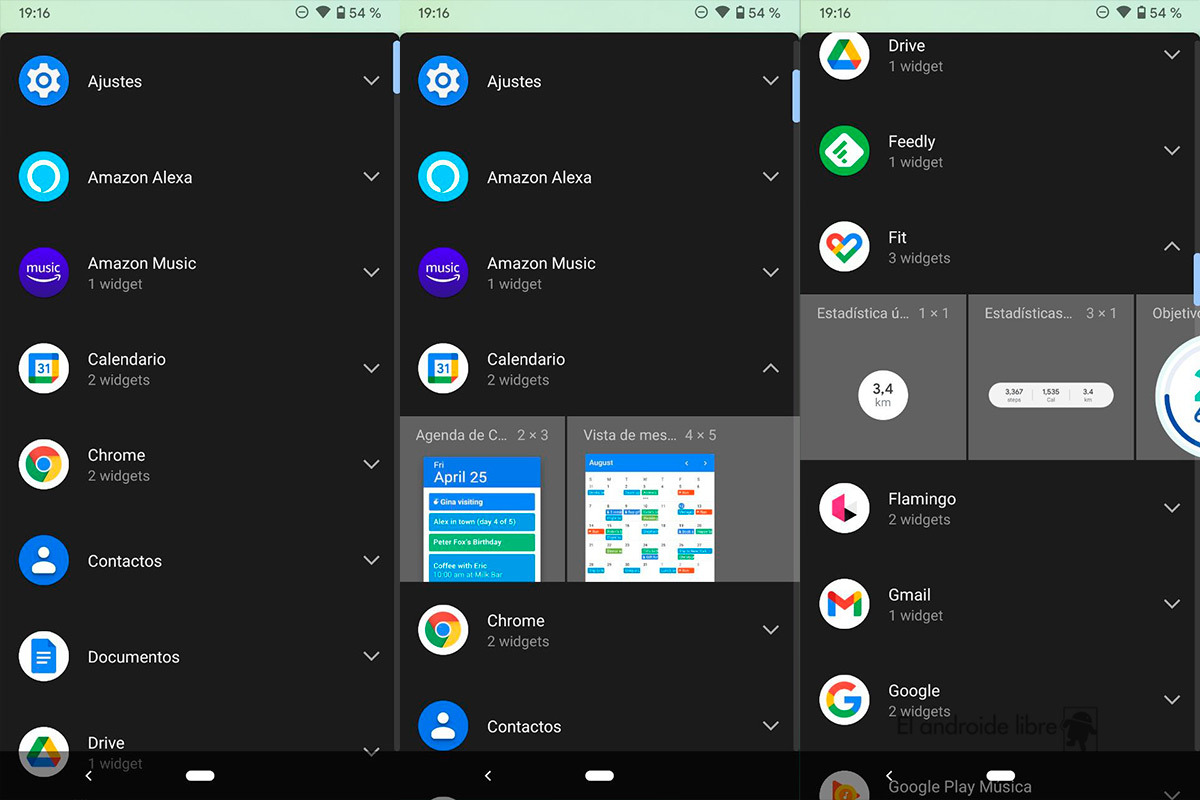1200x800 pixels.
Task: Expand Contactos widgets, left screen
Action: click(x=371, y=561)
